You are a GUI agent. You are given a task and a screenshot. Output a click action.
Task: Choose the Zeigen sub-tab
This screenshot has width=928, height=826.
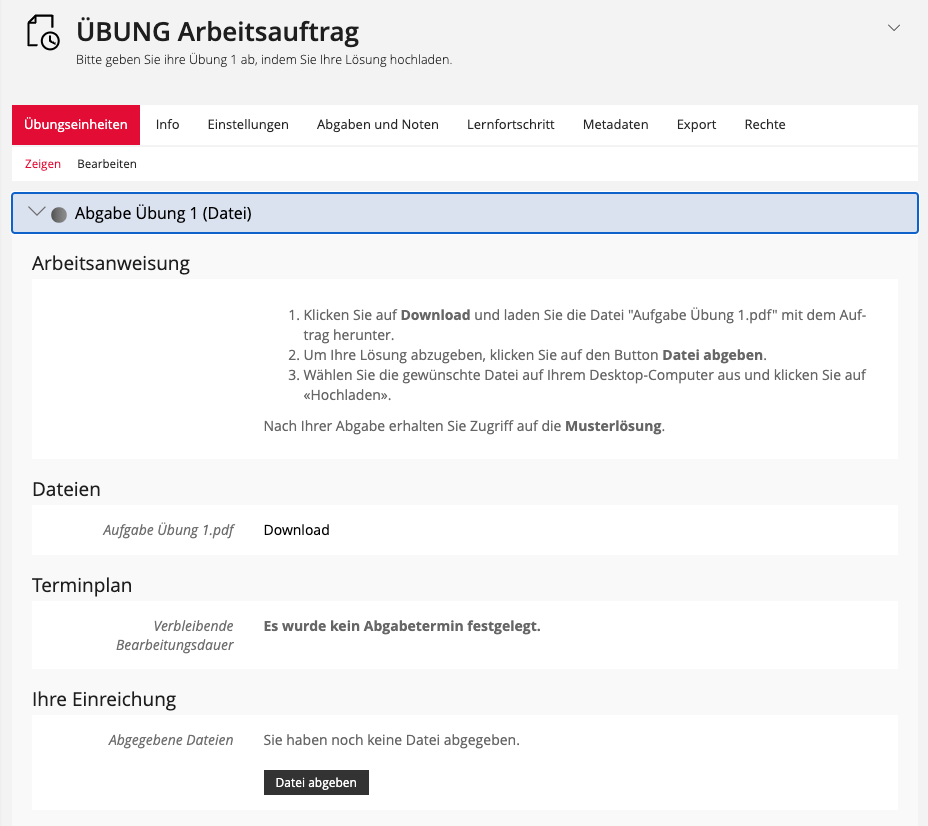pos(43,164)
